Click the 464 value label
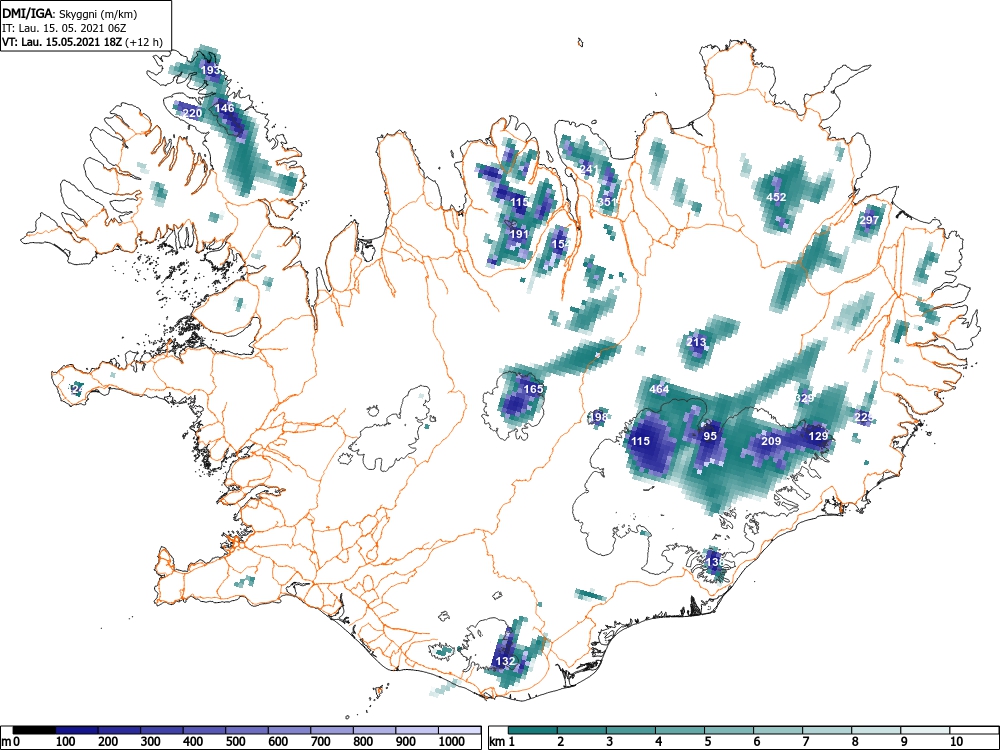 (x=659, y=389)
